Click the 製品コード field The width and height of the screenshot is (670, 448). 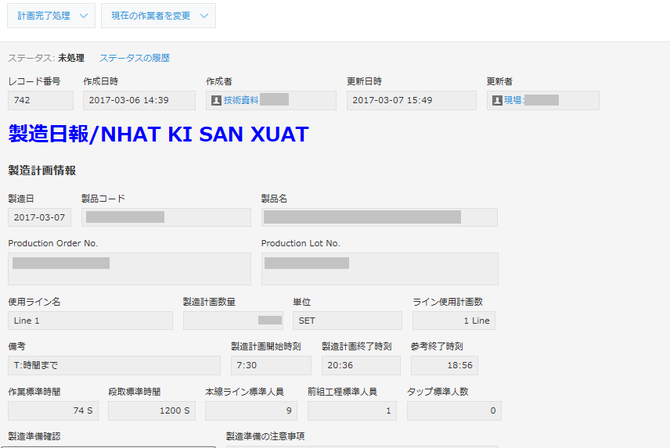(166, 217)
